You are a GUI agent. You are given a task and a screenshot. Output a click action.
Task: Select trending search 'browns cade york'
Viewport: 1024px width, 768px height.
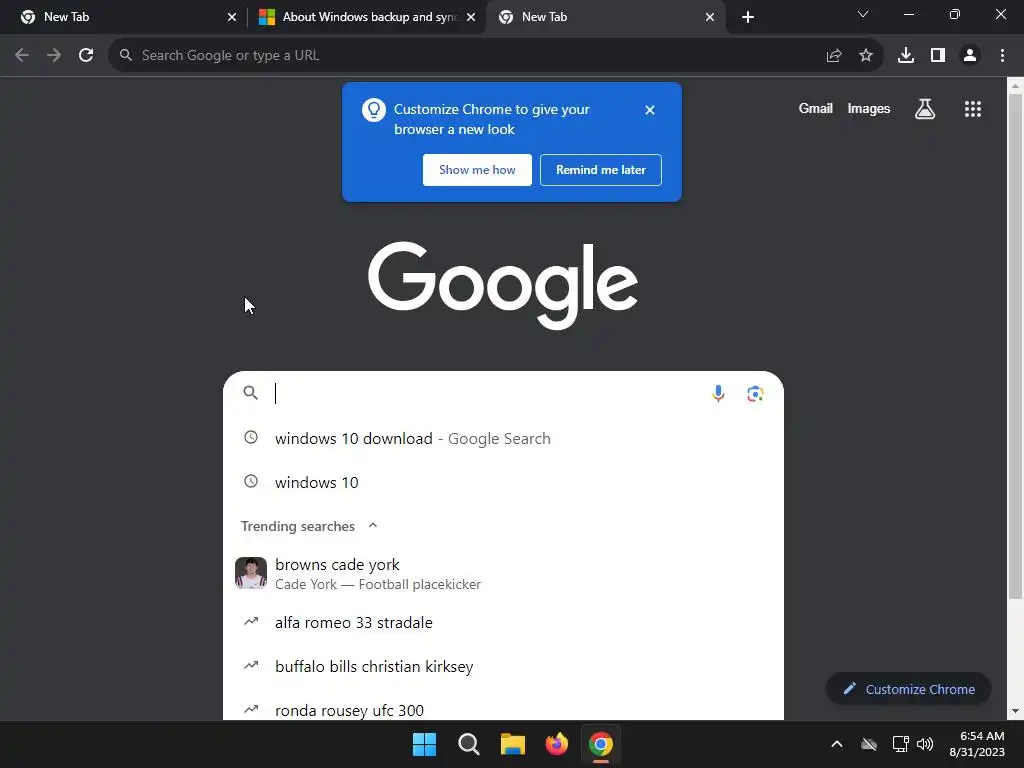(x=503, y=573)
